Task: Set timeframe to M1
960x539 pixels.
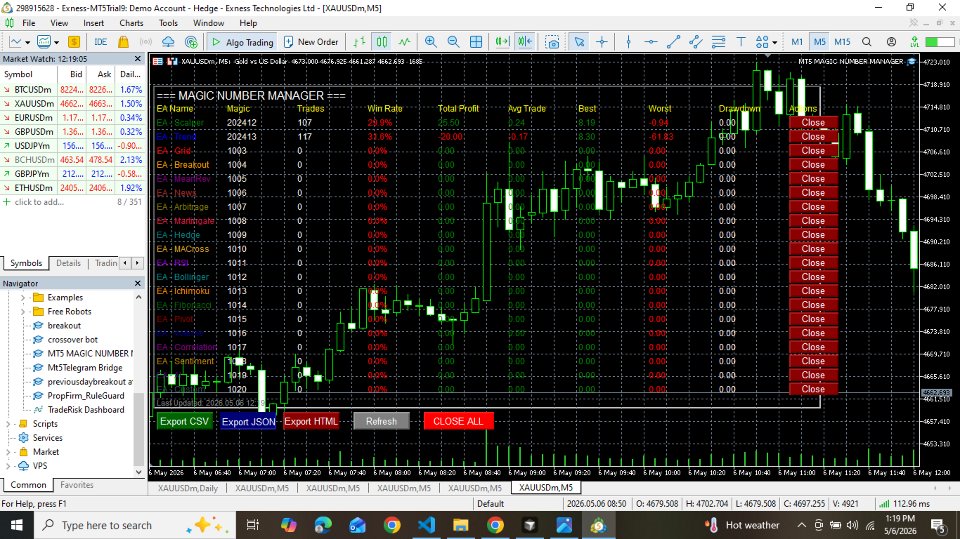Action: 797,42
